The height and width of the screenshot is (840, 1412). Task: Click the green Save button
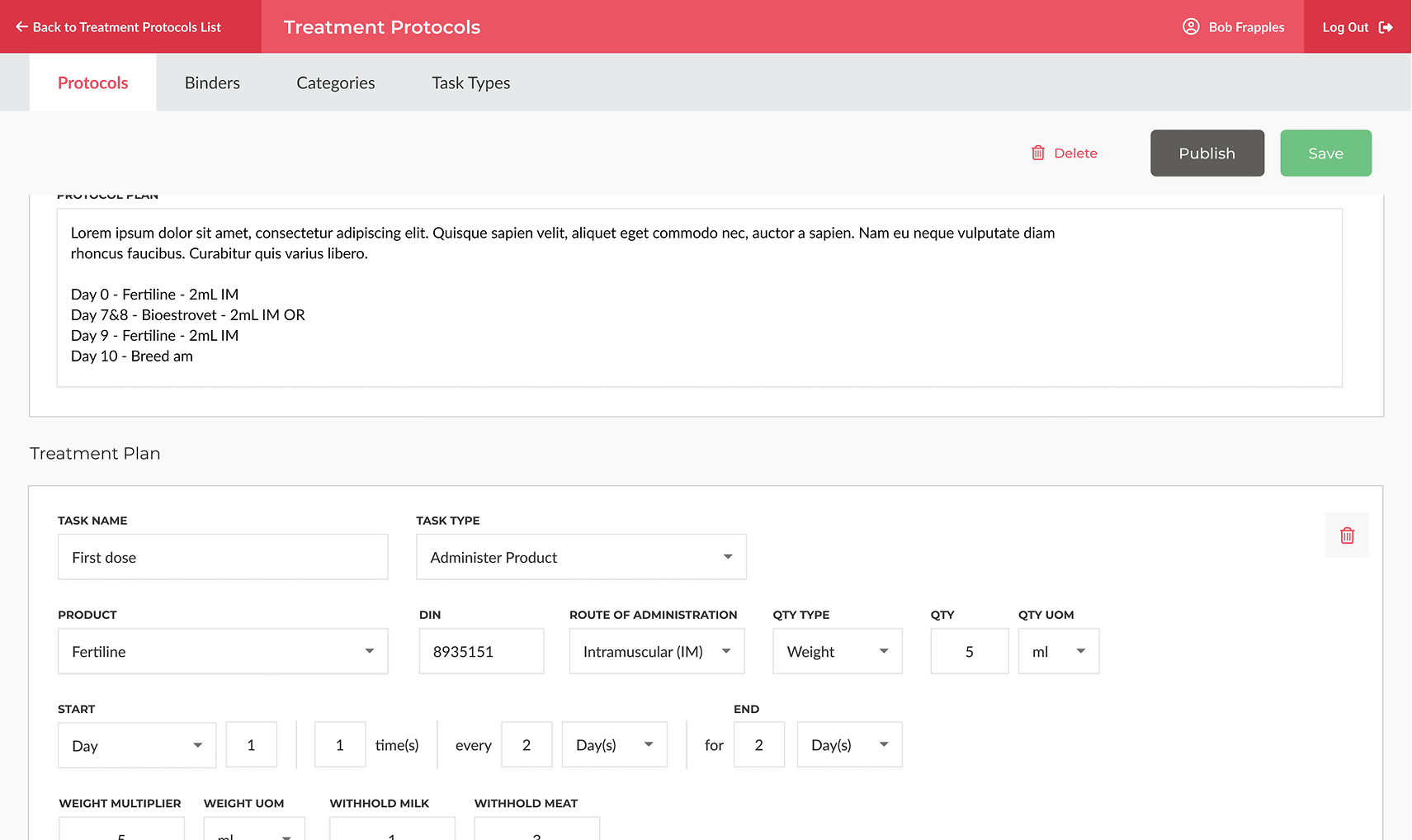click(1325, 153)
